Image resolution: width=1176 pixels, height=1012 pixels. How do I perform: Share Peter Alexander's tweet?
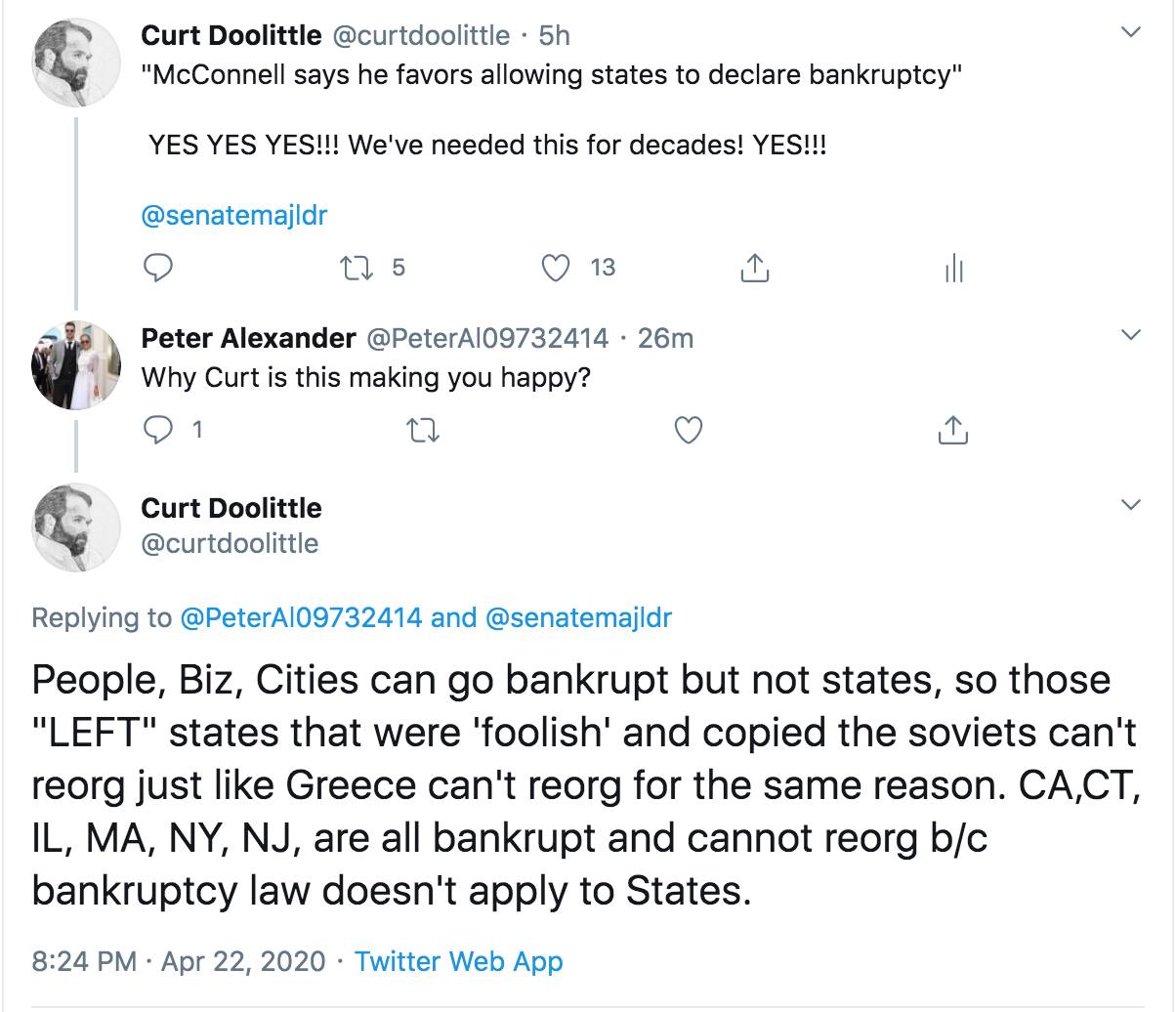(952, 430)
